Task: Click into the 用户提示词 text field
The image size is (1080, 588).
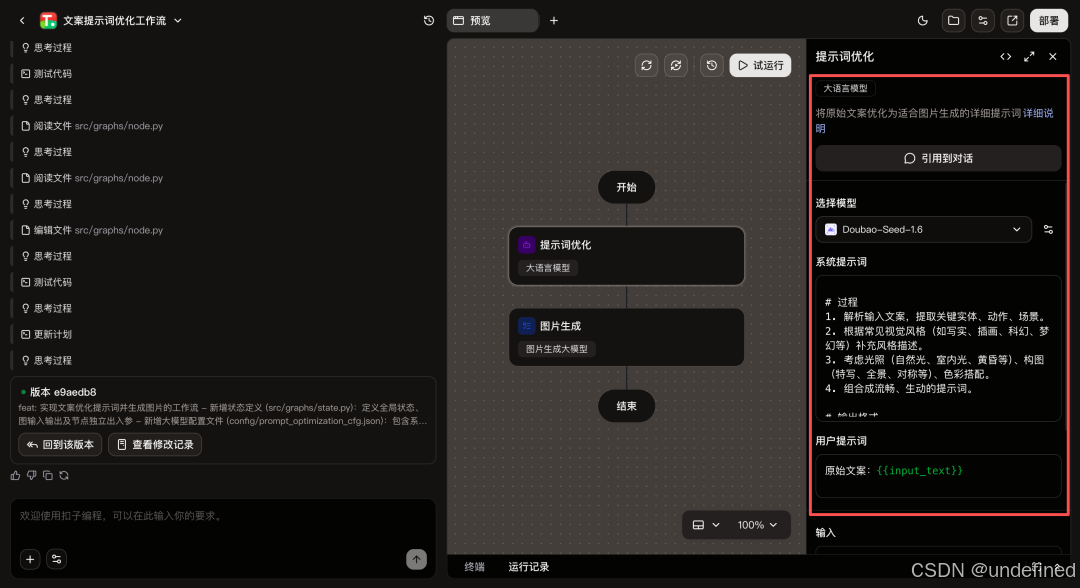Action: click(x=938, y=476)
